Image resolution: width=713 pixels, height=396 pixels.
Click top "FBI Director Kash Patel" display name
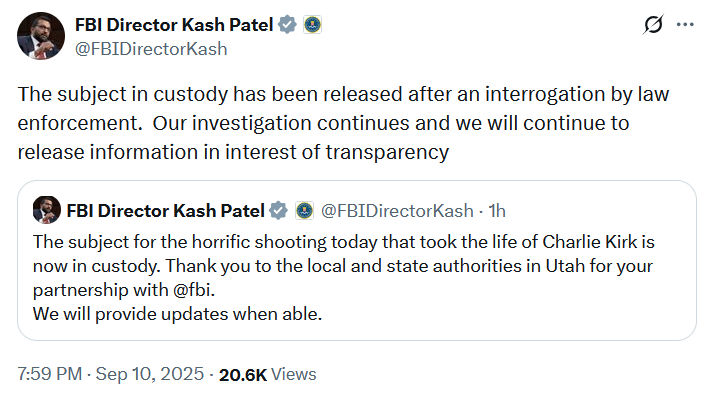(174, 25)
